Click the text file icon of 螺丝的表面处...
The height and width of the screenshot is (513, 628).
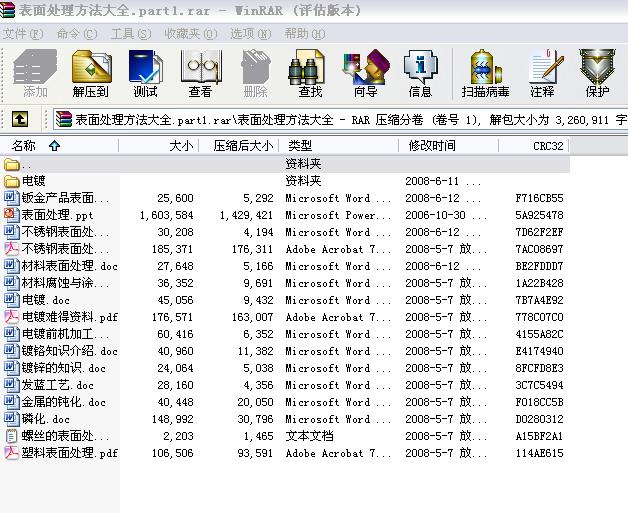[x=12, y=436]
